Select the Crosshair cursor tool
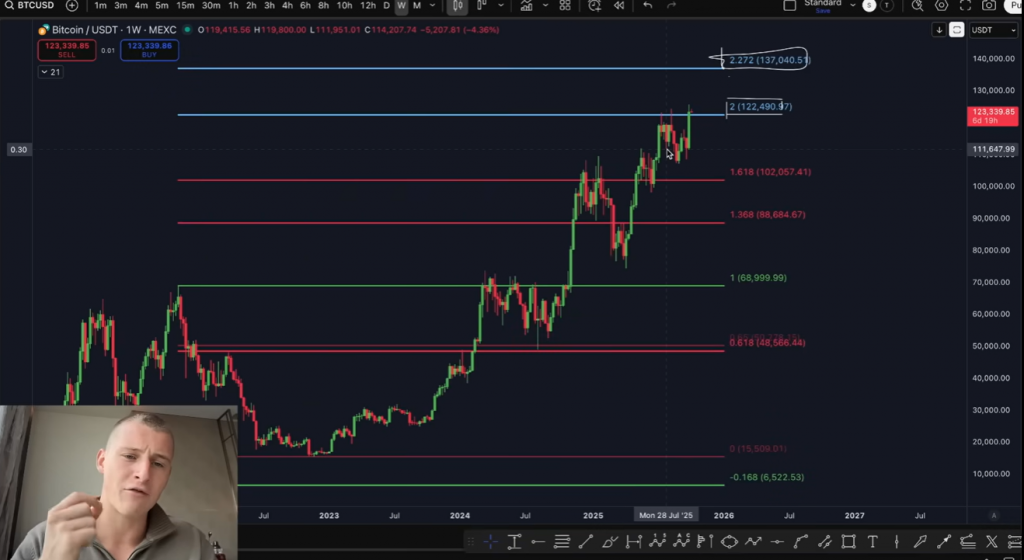Image resolution: width=1024 pixels, height=560 pixels. point(491,542)
